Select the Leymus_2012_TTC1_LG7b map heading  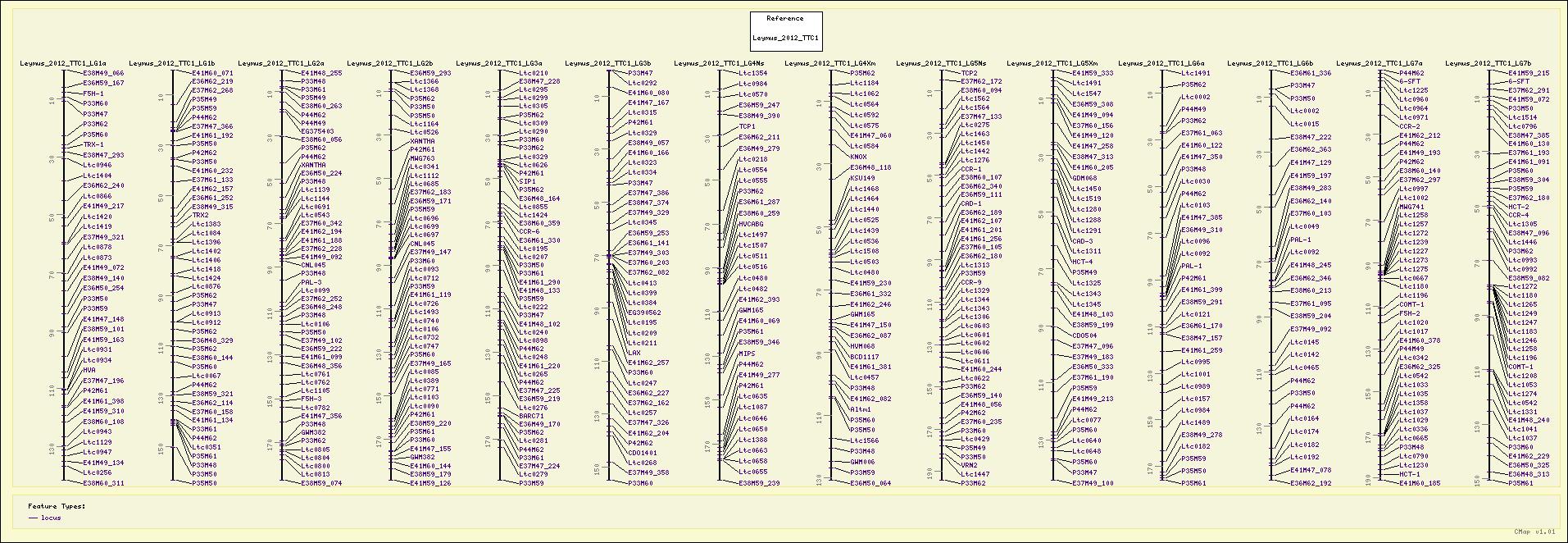click(x=1488, y=63)
